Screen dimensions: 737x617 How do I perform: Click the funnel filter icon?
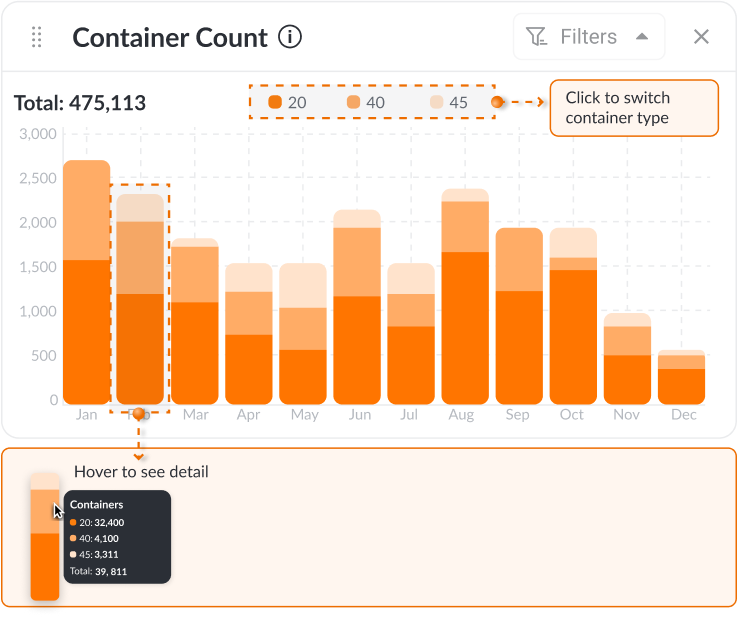[x=537, y=37]
